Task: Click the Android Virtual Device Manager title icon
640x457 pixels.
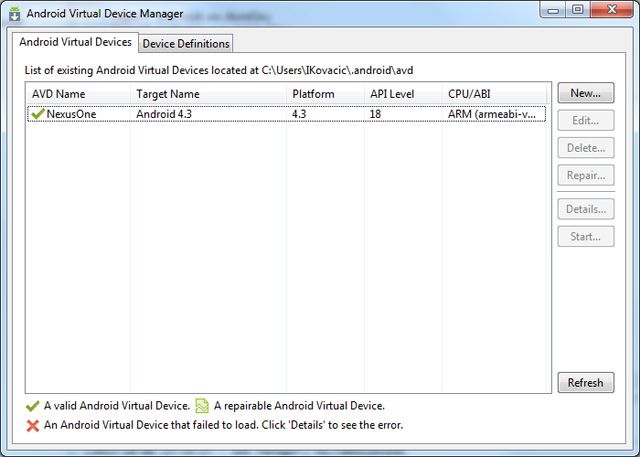Action: pos(15,13)
